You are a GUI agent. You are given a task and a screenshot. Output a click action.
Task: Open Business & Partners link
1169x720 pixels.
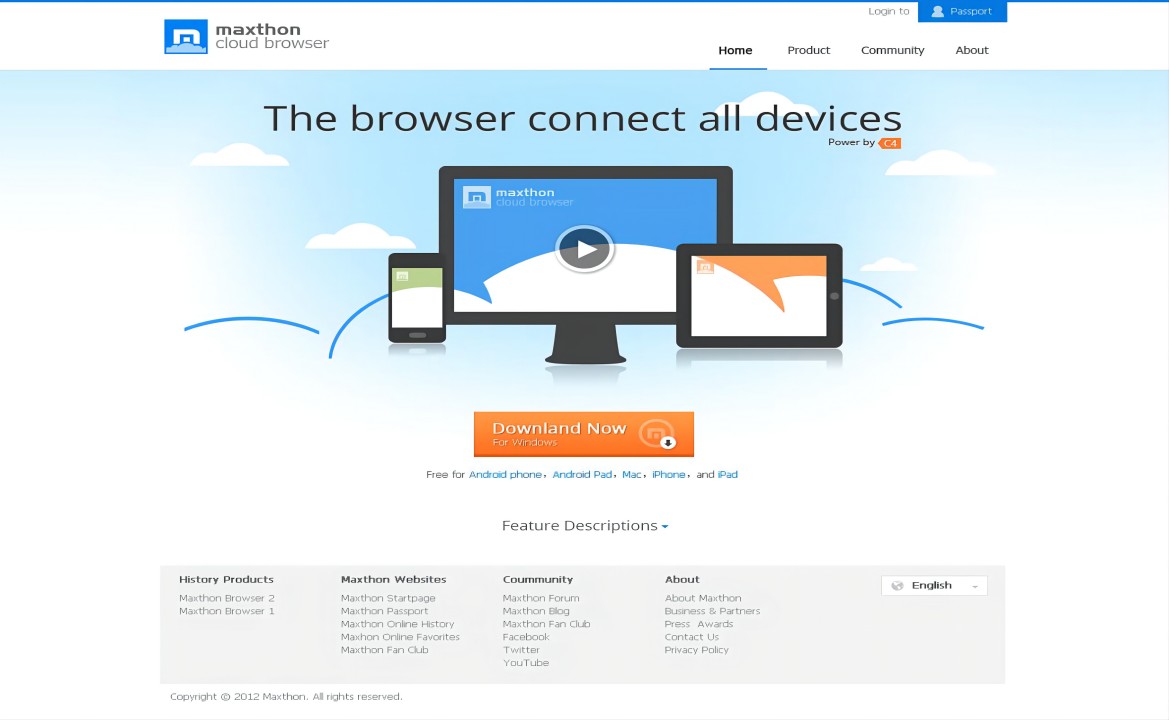pyautogui.click(x=713, y=611)
